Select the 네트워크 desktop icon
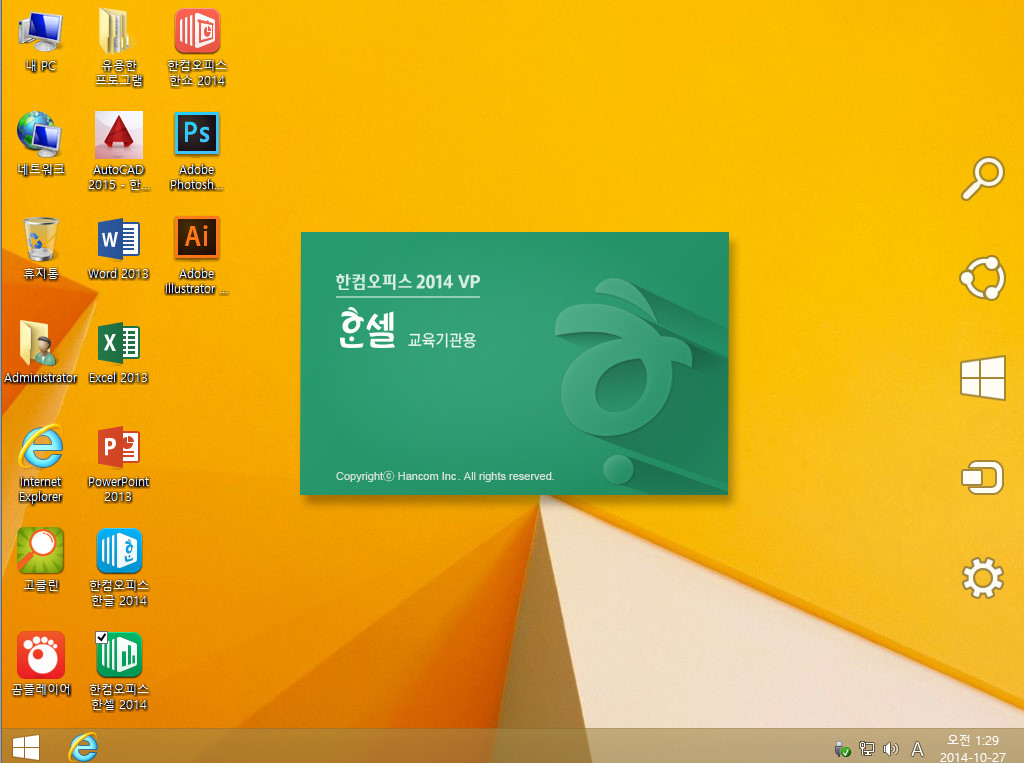 (x=40, y=144)
